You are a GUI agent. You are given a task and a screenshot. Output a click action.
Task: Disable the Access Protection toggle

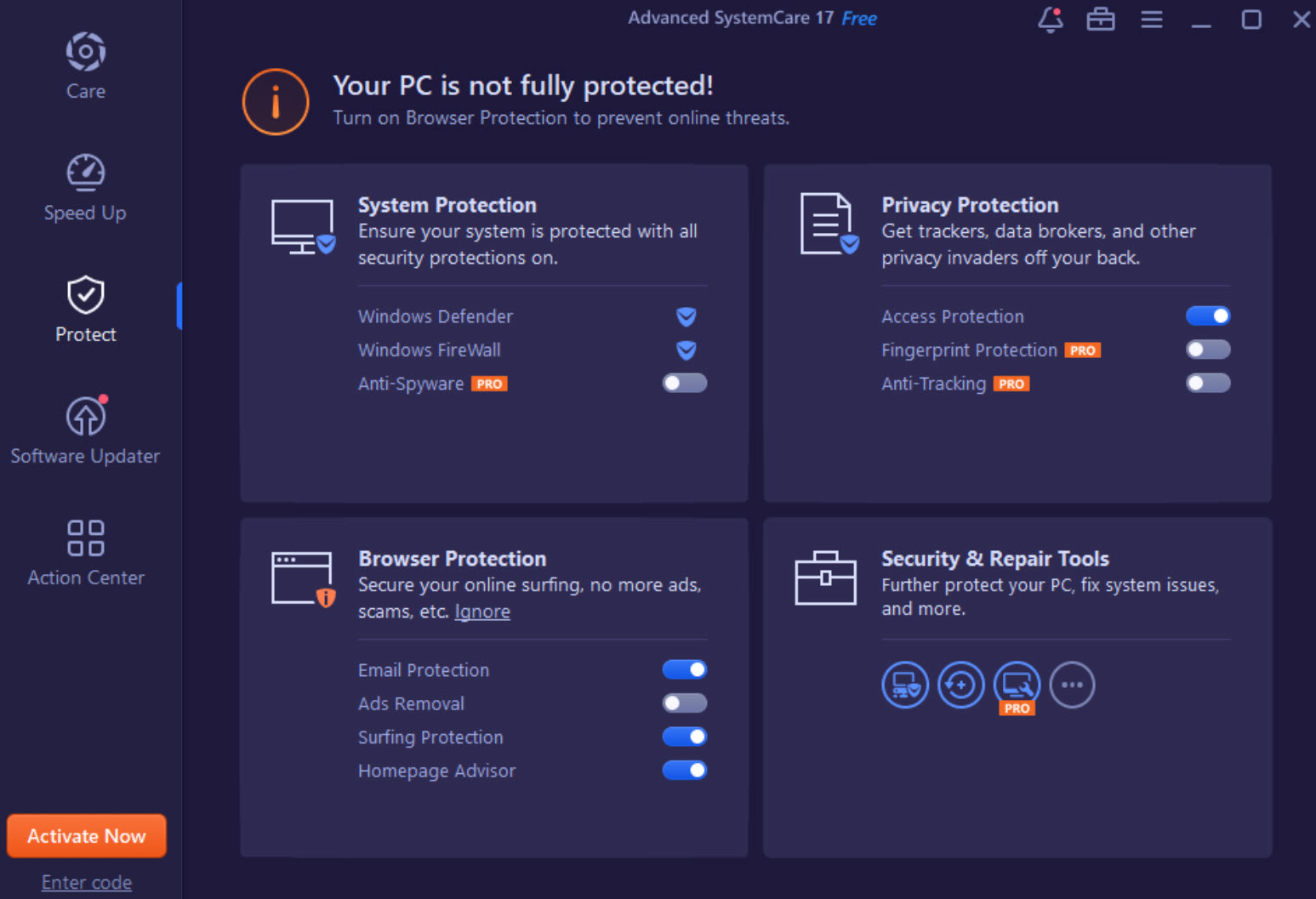[x=1208, y=316]
